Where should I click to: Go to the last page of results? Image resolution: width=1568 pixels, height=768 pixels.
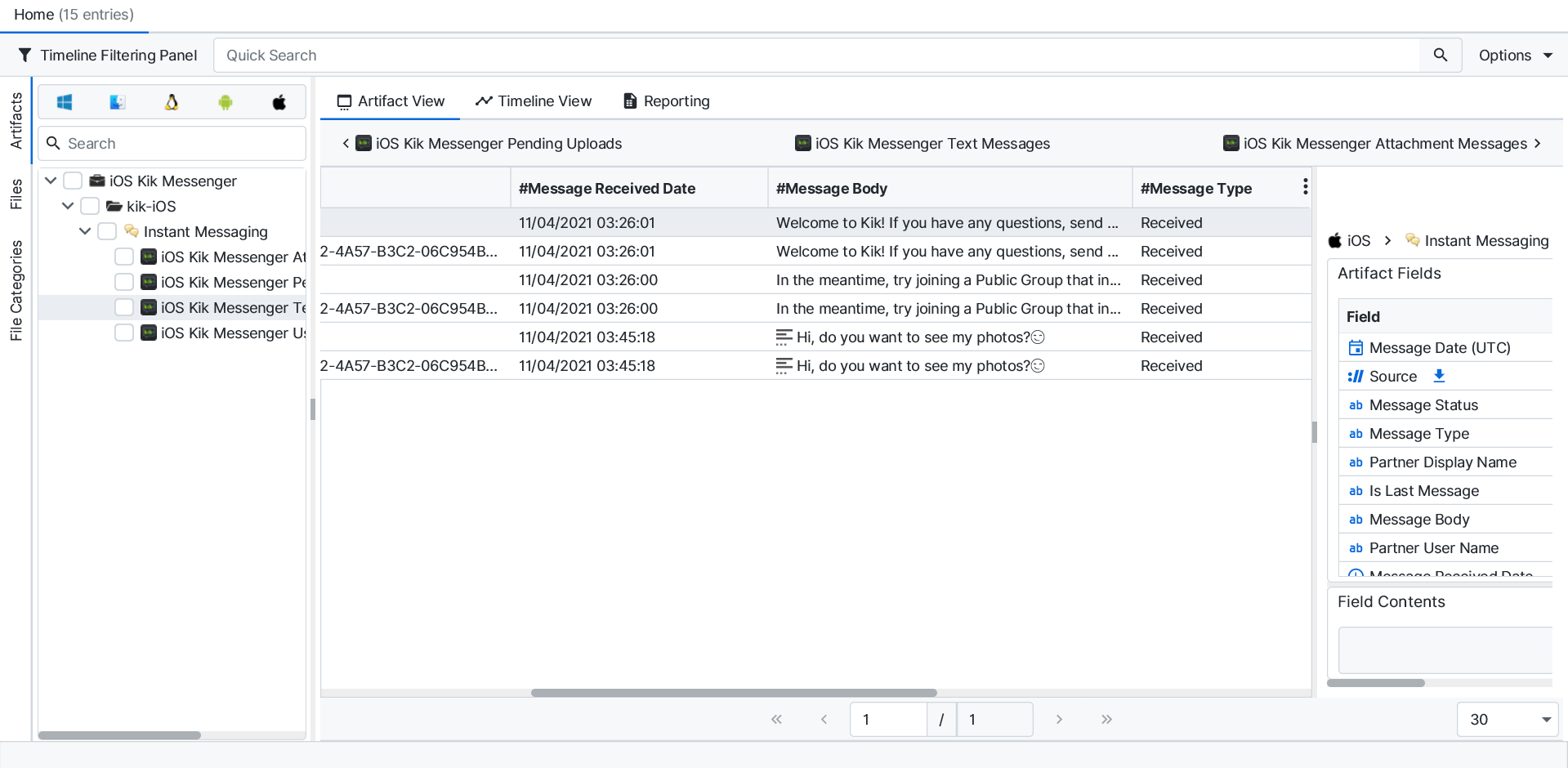coord(1106,719)
